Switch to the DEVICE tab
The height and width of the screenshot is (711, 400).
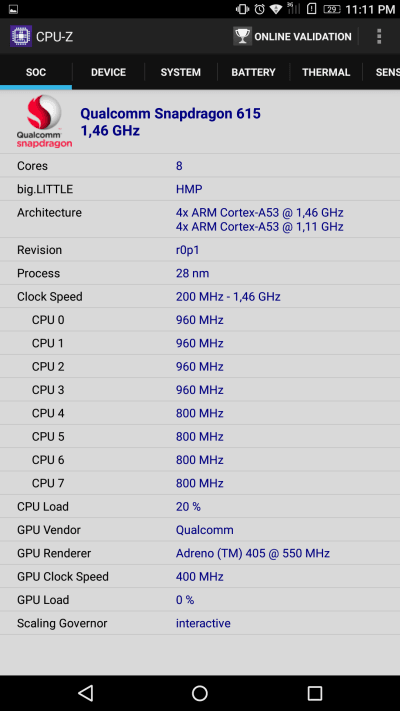click(x=108, y=72)
